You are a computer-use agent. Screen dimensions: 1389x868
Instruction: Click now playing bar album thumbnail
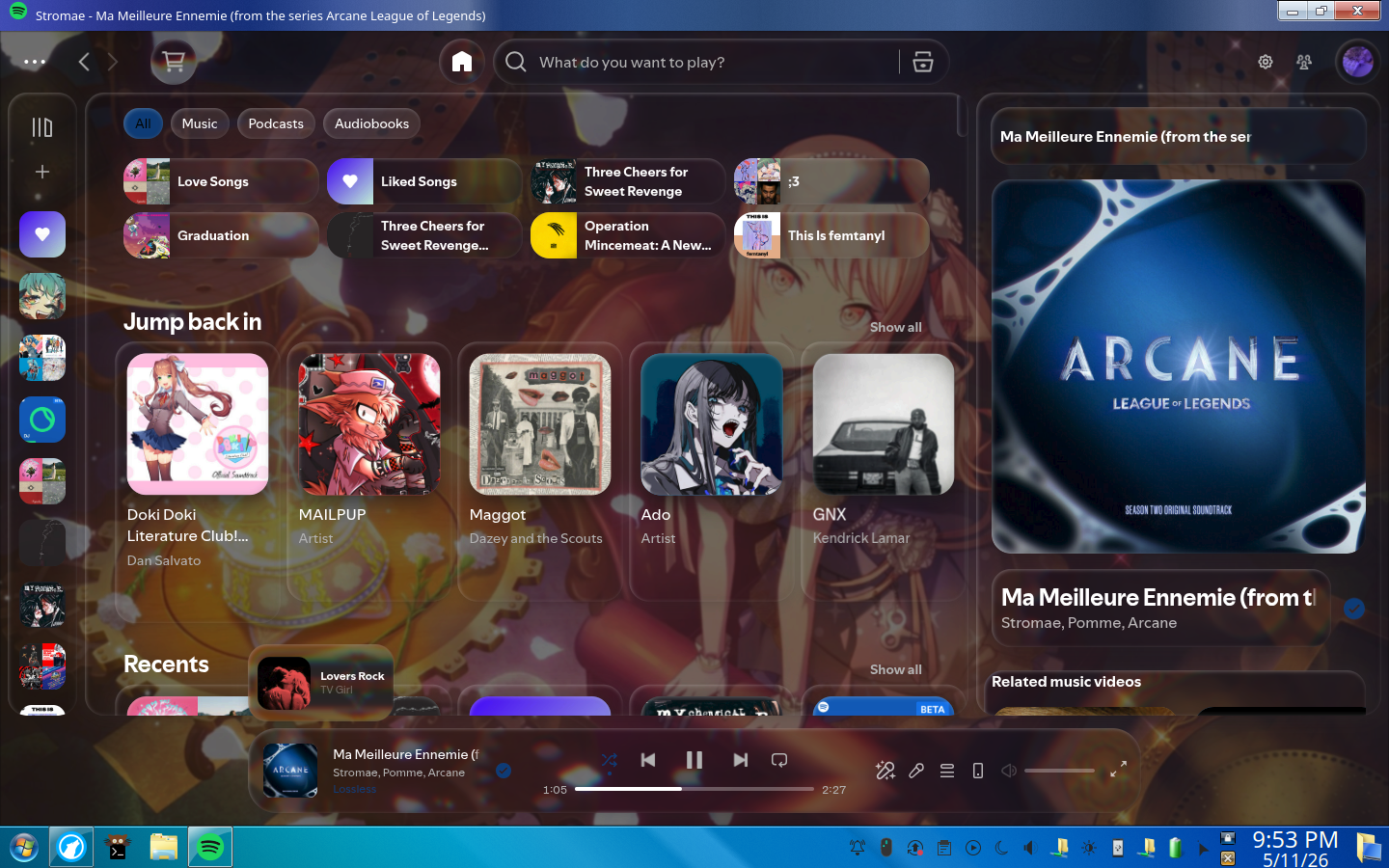(x=290, y=771)
